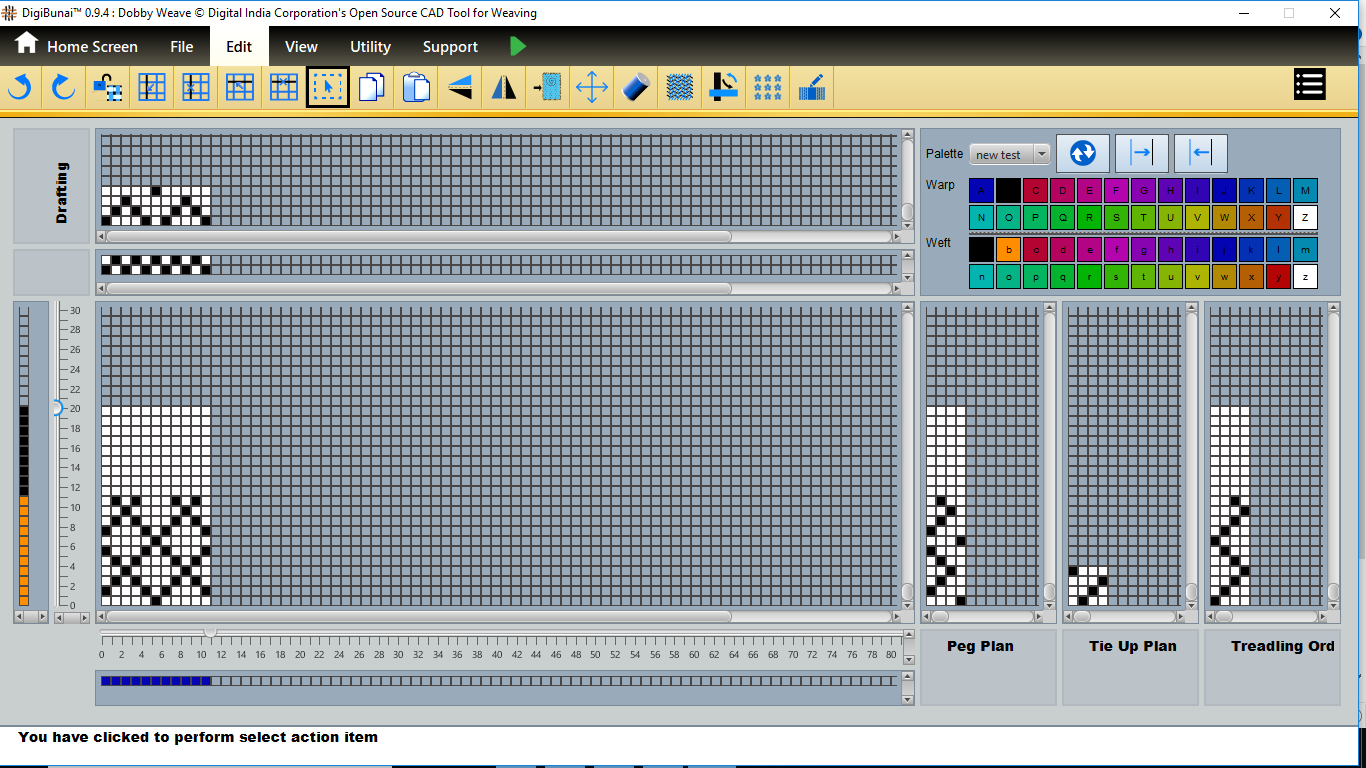Viewport: 1366px width, 768px height.
Task: Click the Paste clipboard icon
Action: (416, 88)
